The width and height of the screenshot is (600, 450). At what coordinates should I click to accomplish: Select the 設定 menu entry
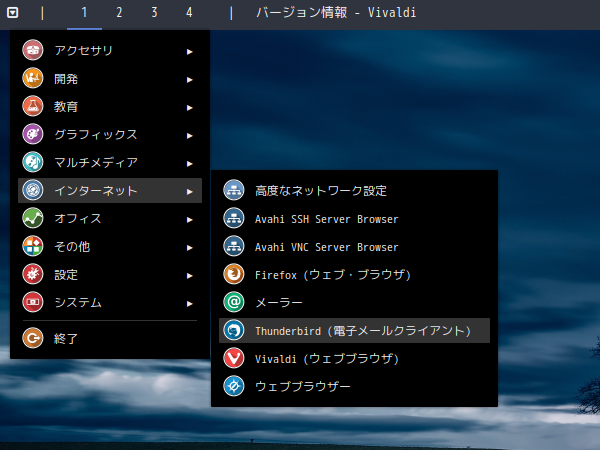click(x=110, y=274)
